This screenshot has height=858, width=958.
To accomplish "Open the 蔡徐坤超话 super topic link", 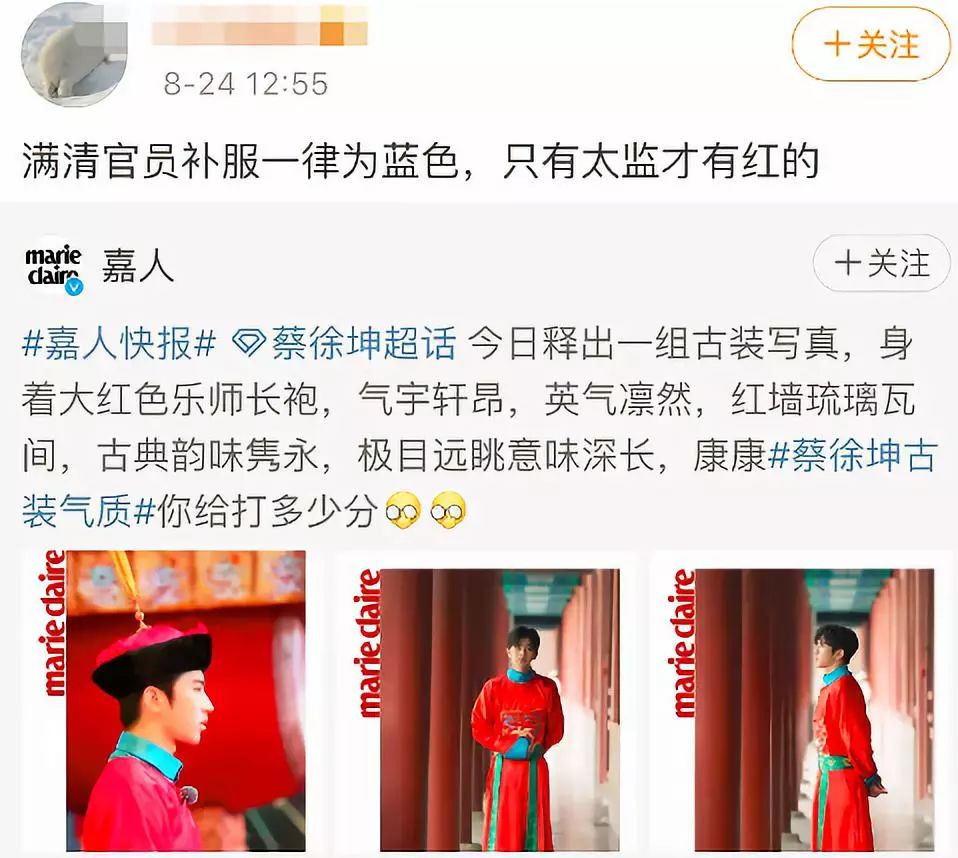I will [364, 344].
